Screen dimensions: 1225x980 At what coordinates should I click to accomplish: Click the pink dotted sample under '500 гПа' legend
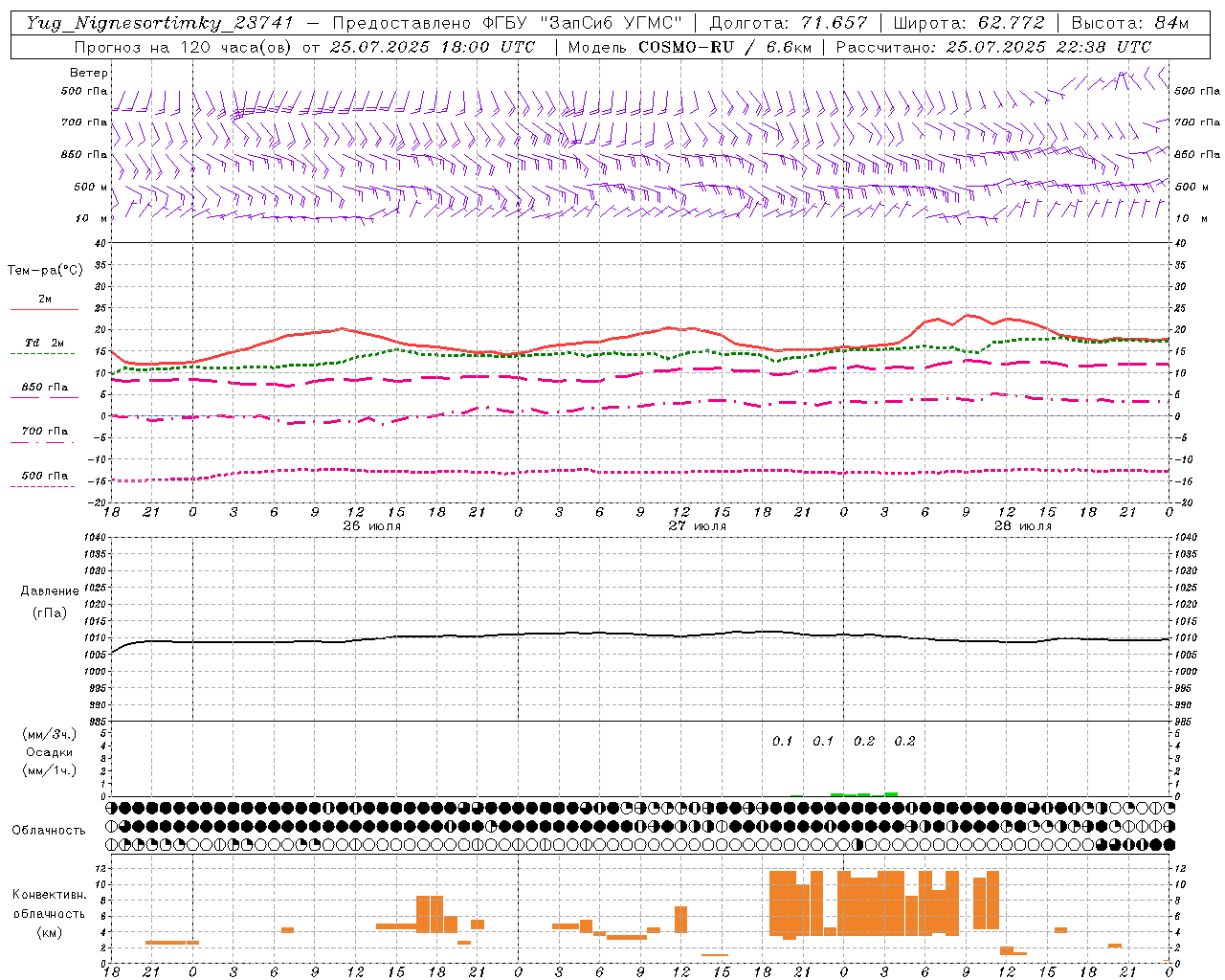(x=42, y=486)
